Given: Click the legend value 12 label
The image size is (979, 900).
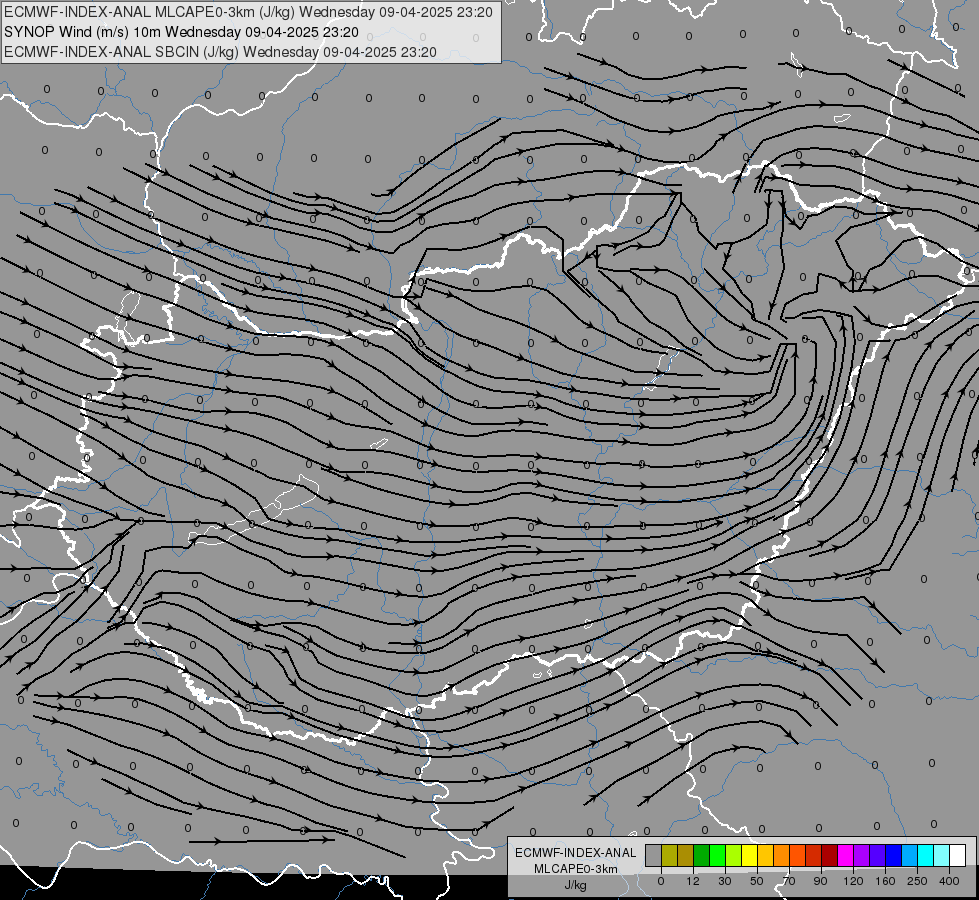Looking at the screenshot, I should coord(693,881).
